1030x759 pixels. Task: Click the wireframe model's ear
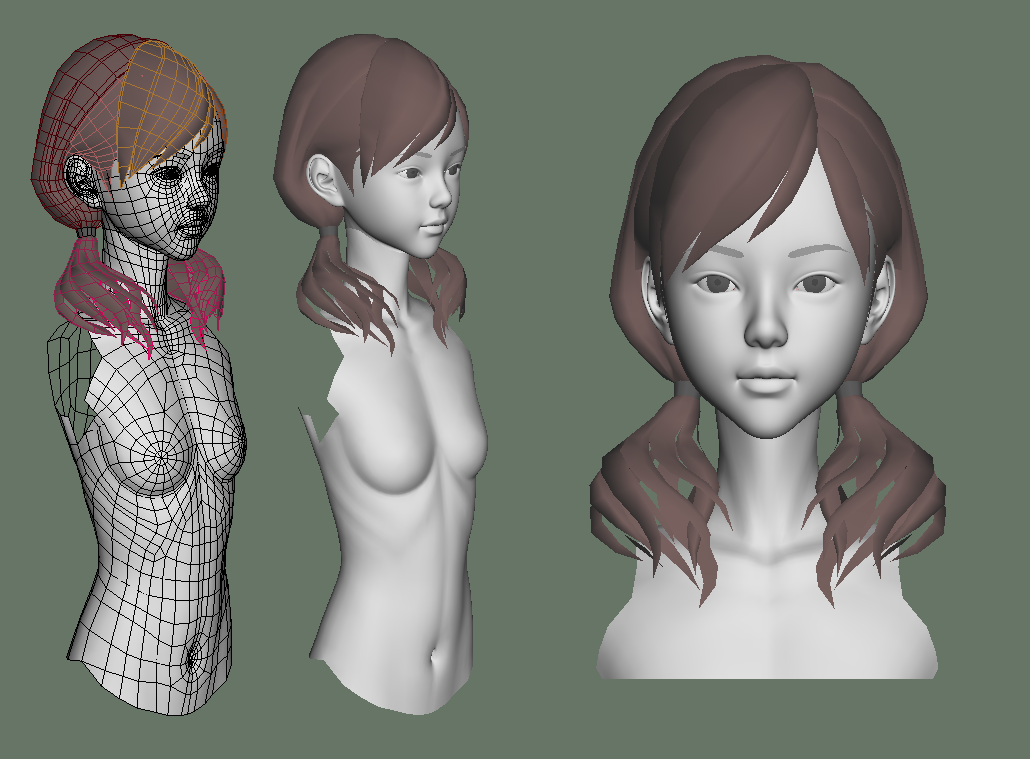click(x=79, y=179)
